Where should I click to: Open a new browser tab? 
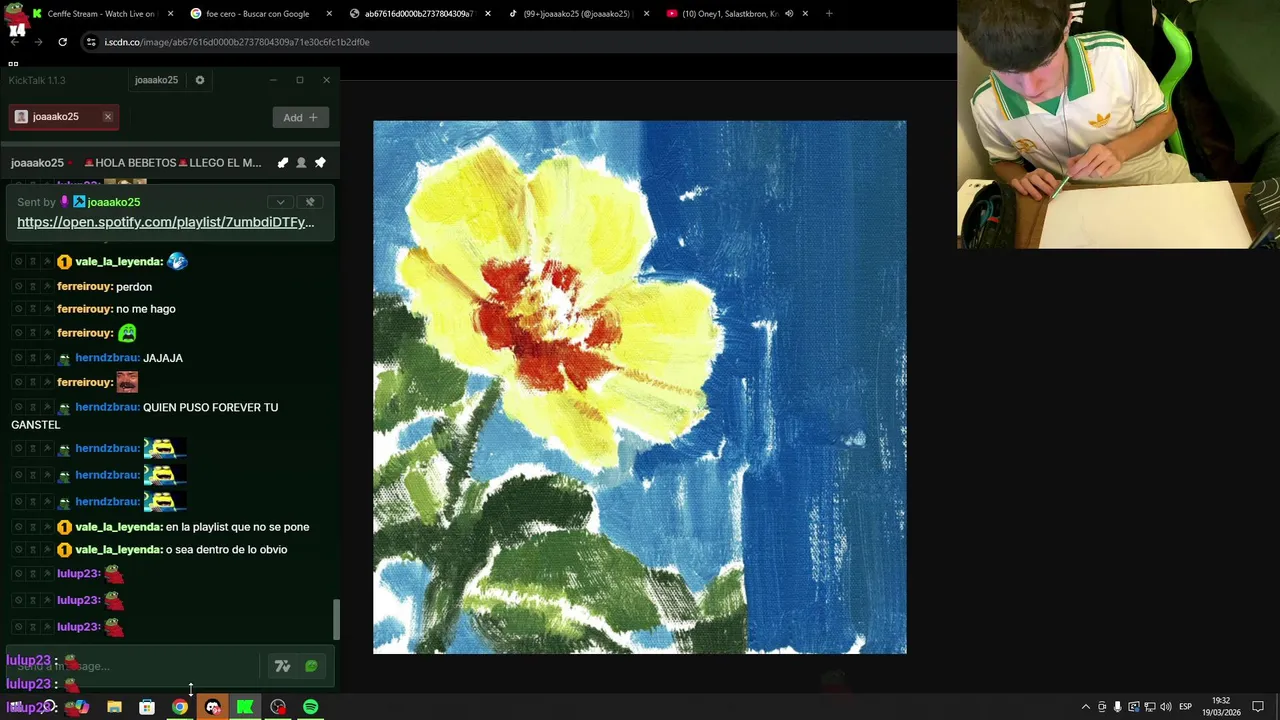tap(829, 14)
